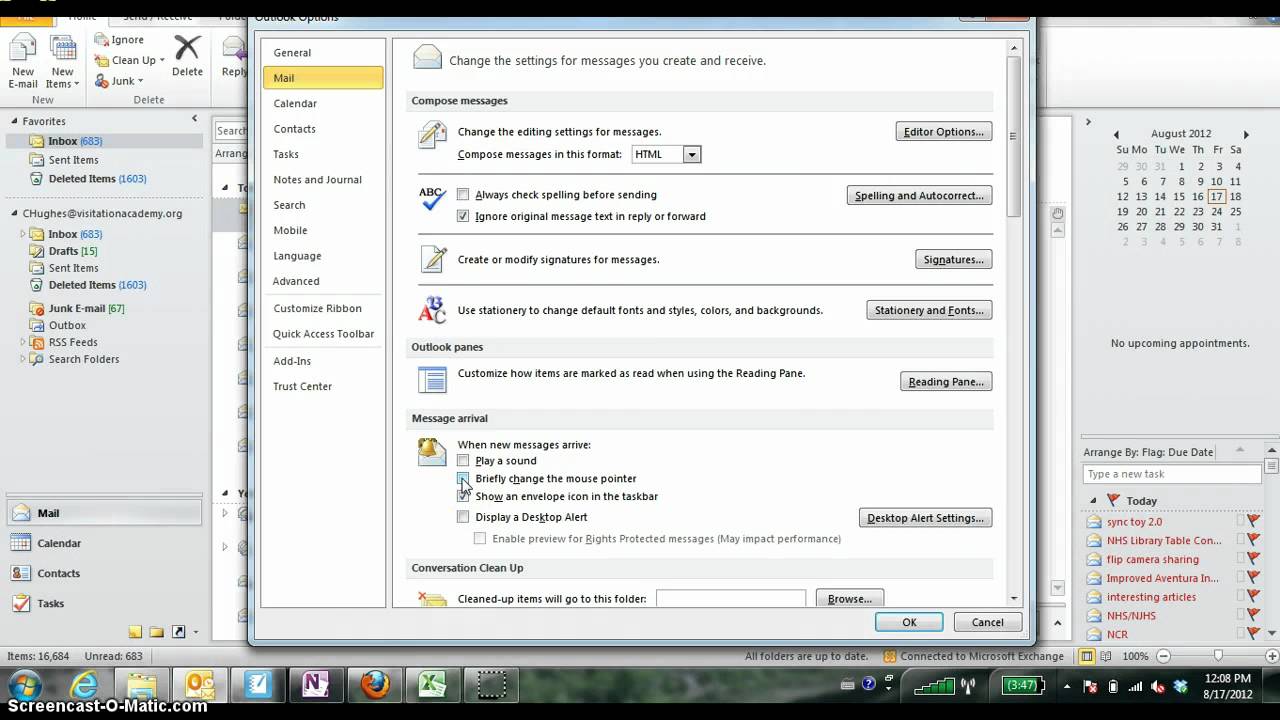The width and height of the screenshot is (1280, 720).
Task: Click Ignore in the Delete group
Action: click(119, 39)
